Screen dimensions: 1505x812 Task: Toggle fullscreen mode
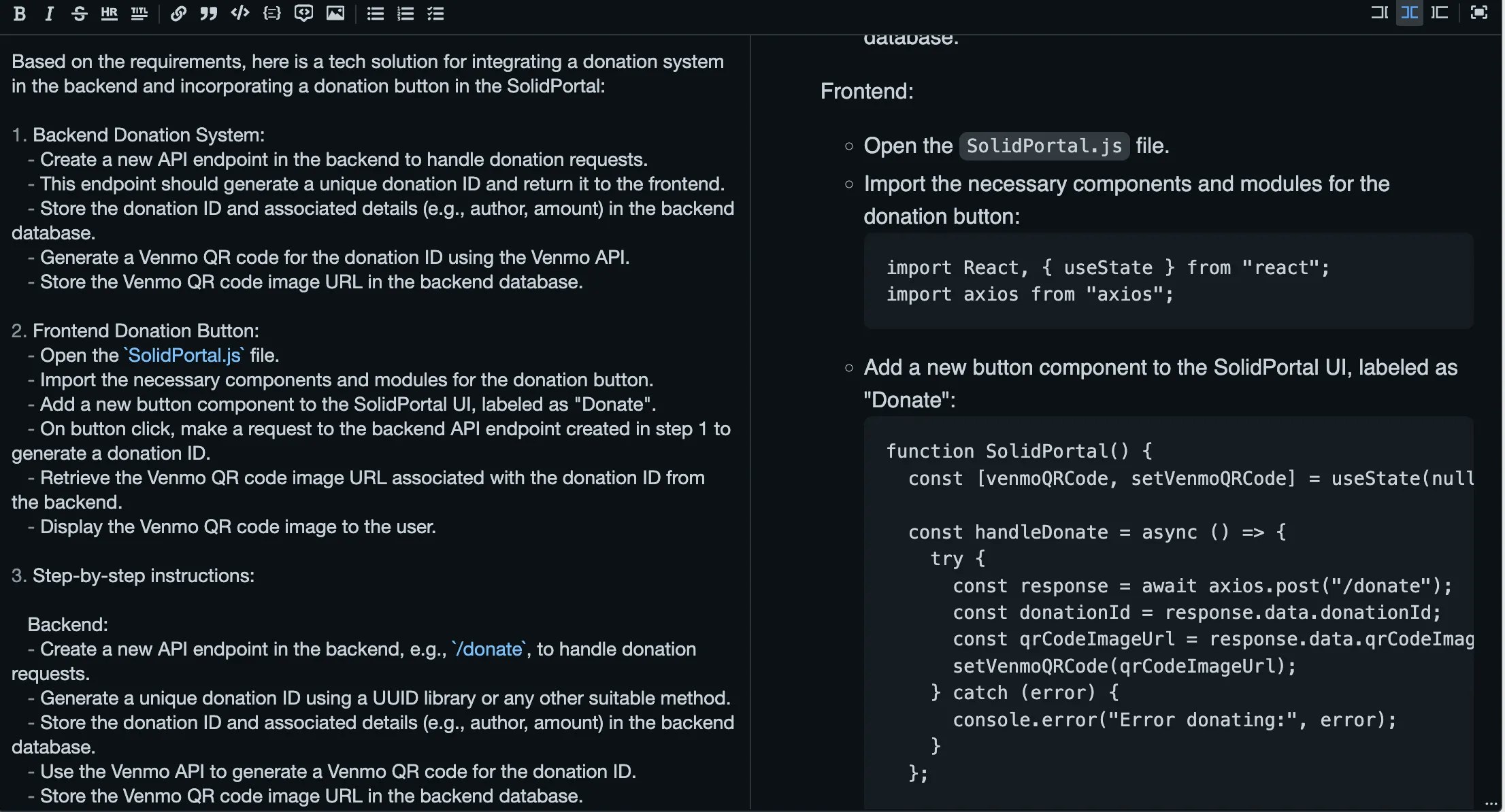click(1478, 13)
